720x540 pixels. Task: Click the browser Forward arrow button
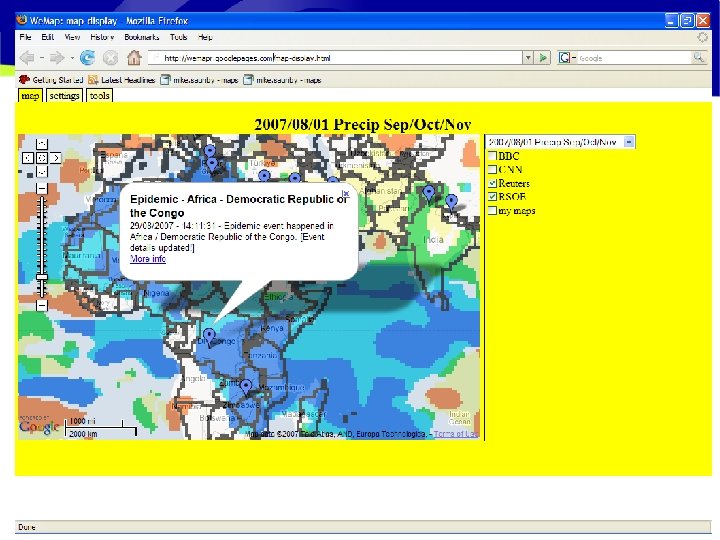tap(57, 58)
